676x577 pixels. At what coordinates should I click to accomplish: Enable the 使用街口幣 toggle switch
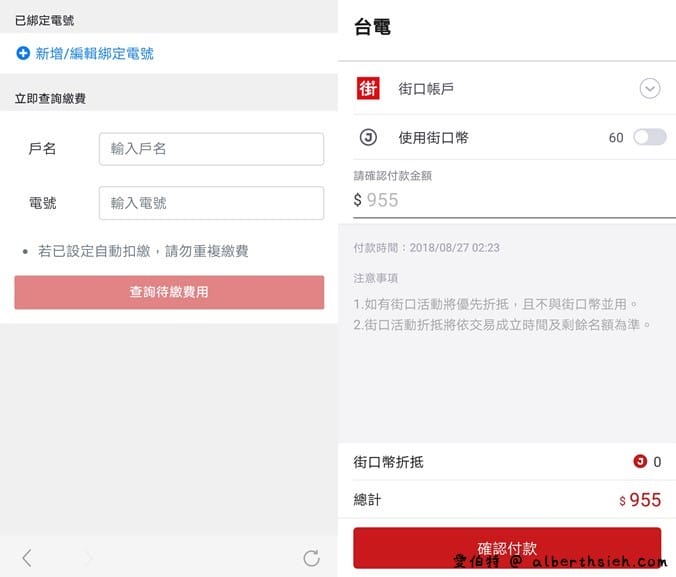pos(650,138)
